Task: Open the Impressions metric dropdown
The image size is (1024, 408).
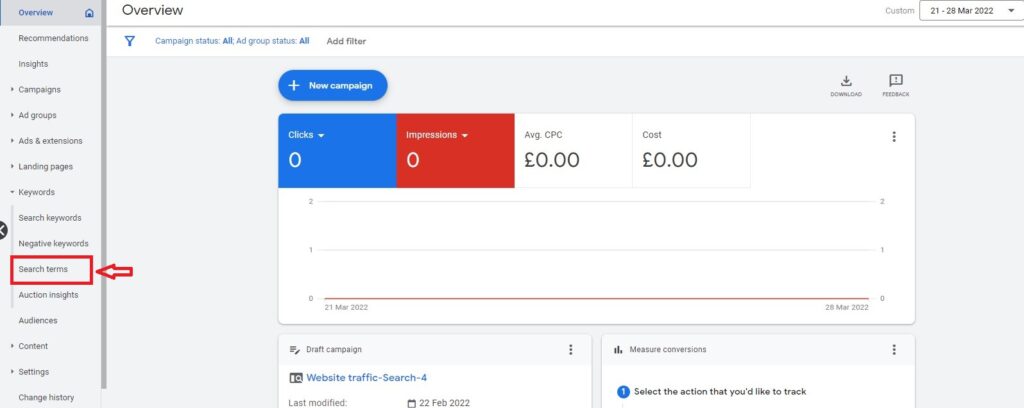Action: tap(464, 136)
